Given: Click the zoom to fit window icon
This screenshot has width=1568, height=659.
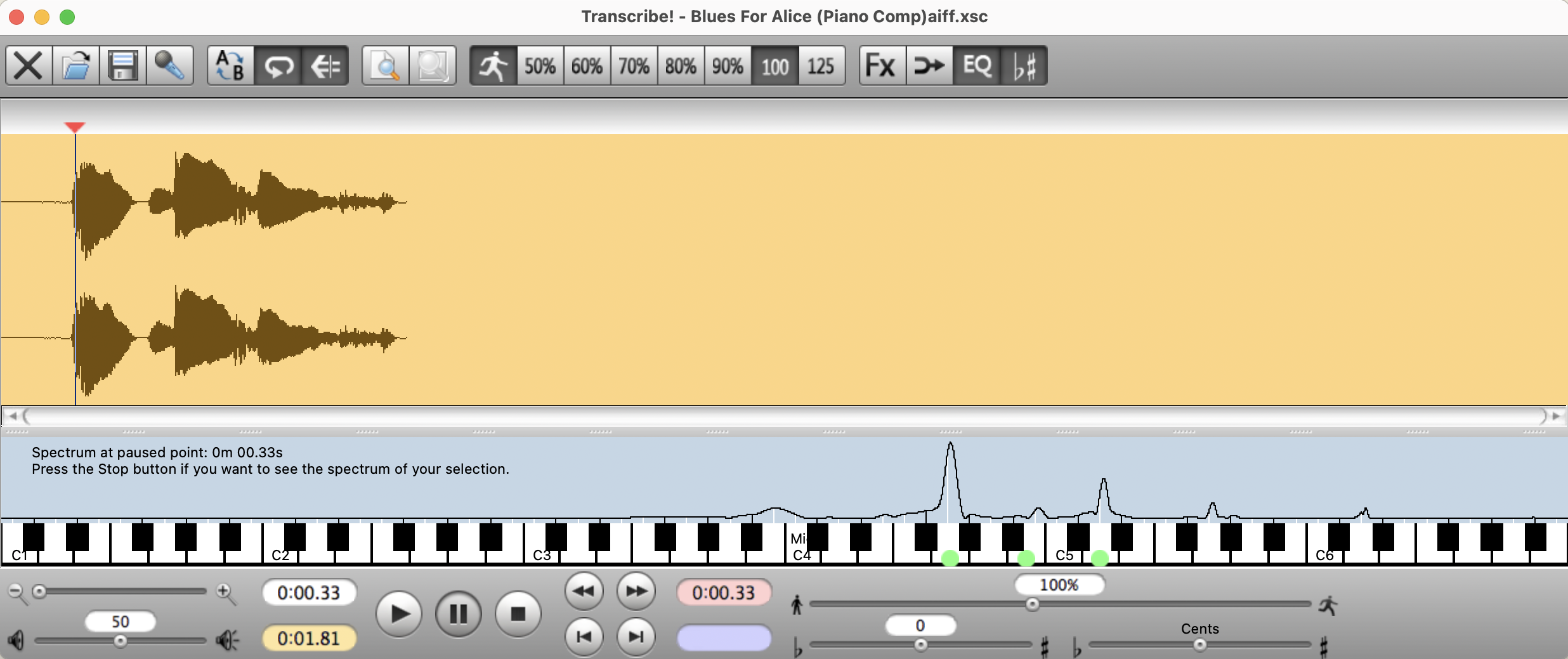Looking at the screenshot, I should tap(433, 65).
